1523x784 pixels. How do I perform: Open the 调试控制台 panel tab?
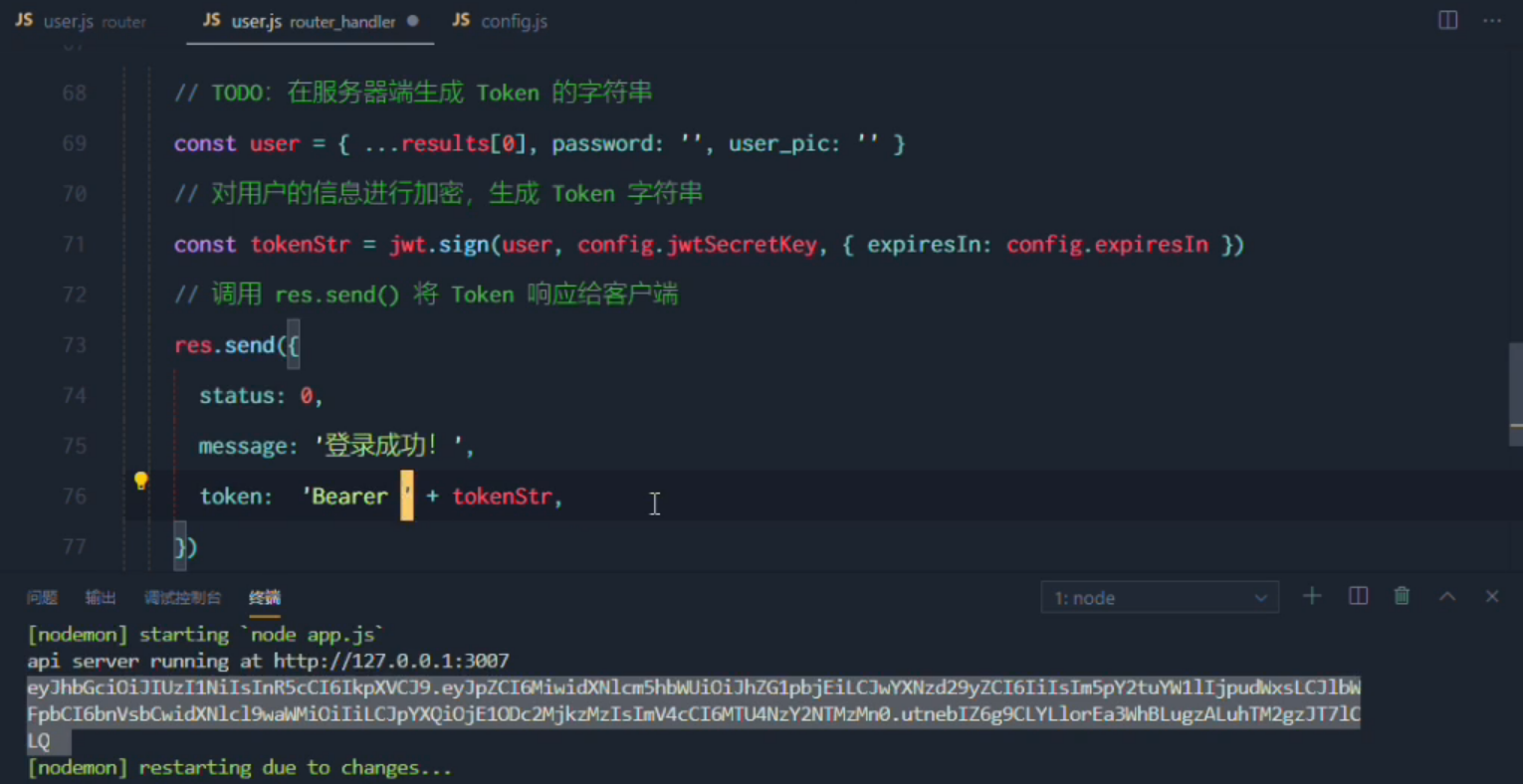[182, 597]
